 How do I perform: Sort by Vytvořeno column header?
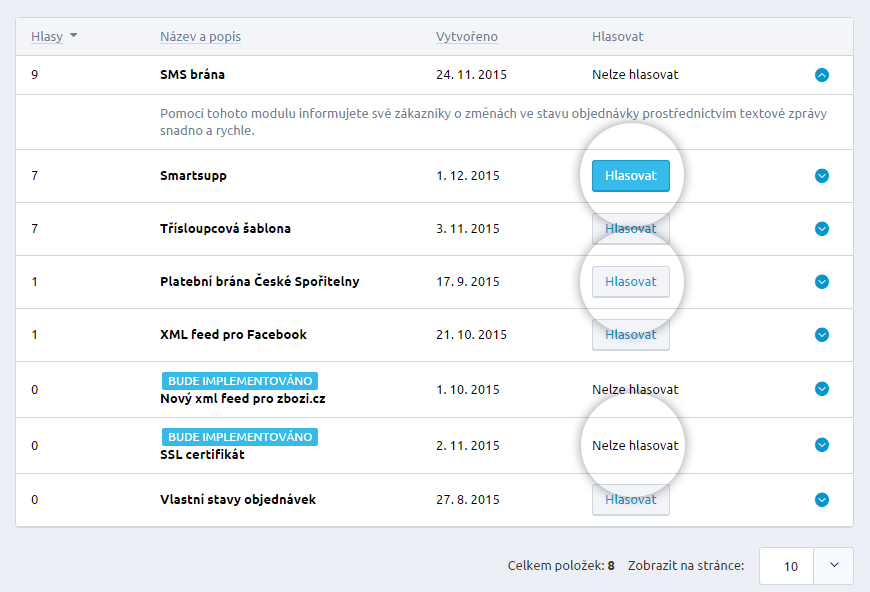(x=466, y=37)
